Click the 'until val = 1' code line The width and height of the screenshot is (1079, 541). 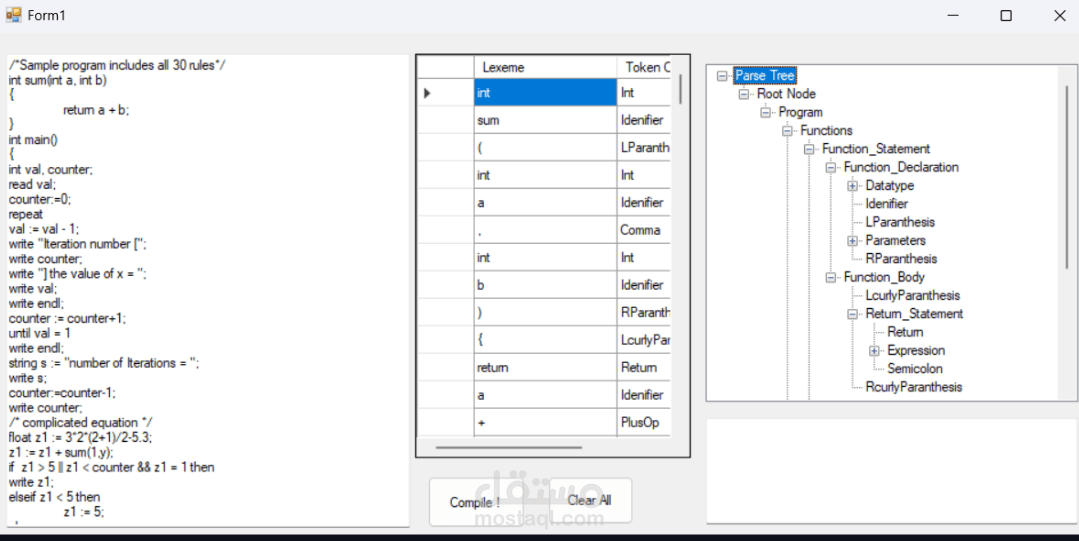(x=39, y=333)
